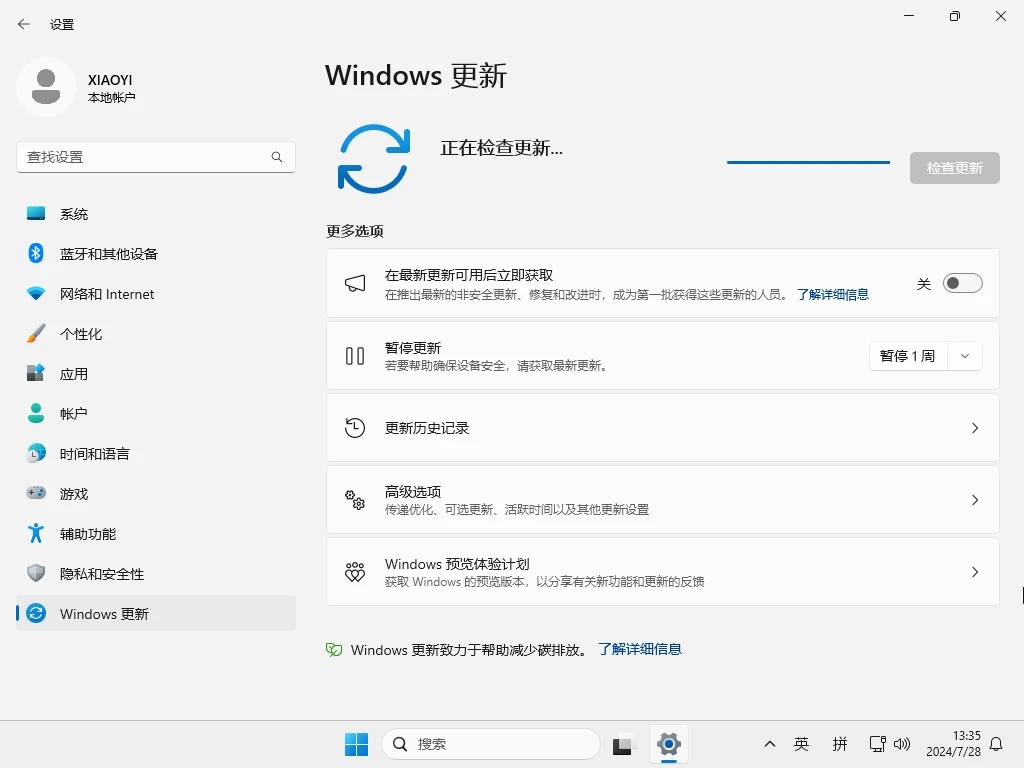Screen dimensions: 1024x768
Task: Click the 系统 monitor icon in sidebar
Action: (36, 214)
